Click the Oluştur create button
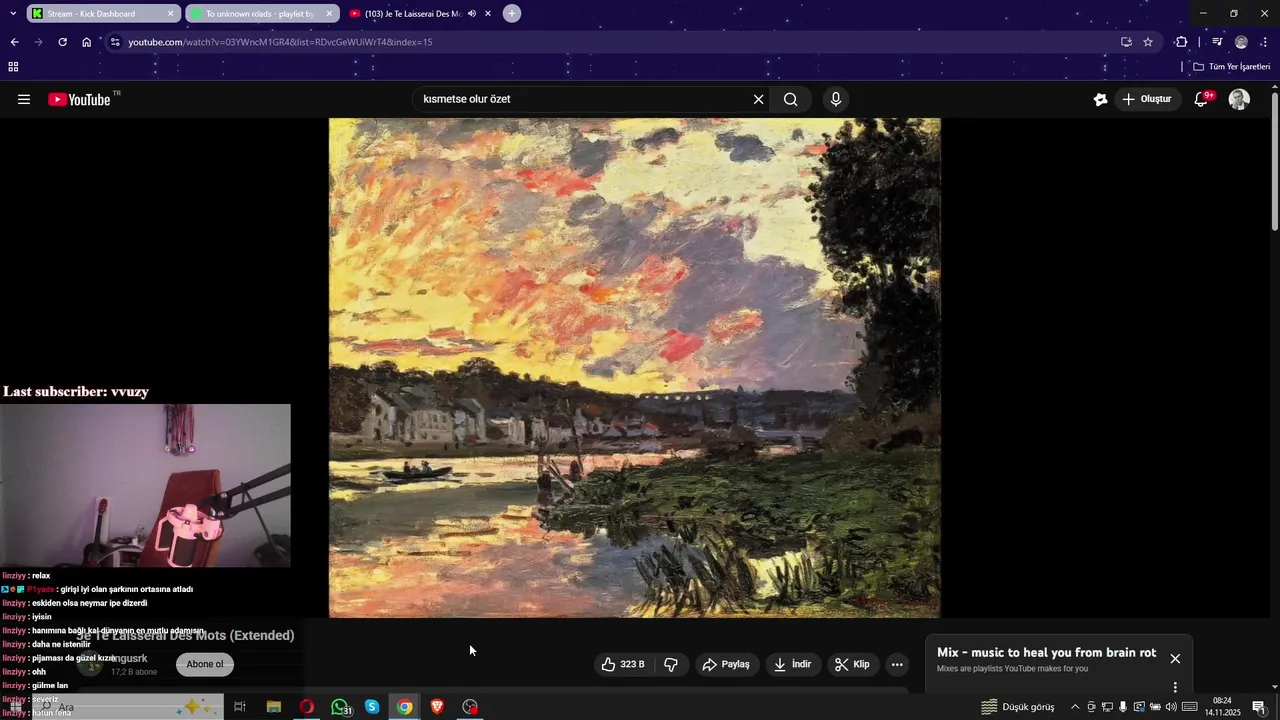1280x720 pixels. pos(1147,99)
